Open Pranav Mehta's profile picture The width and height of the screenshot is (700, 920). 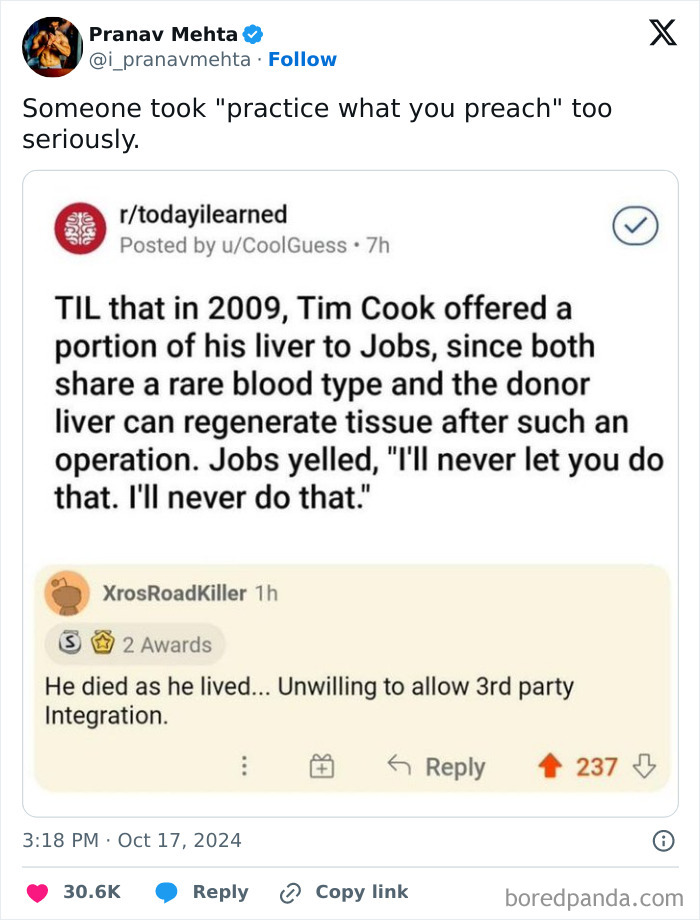[x=52, y=46]
